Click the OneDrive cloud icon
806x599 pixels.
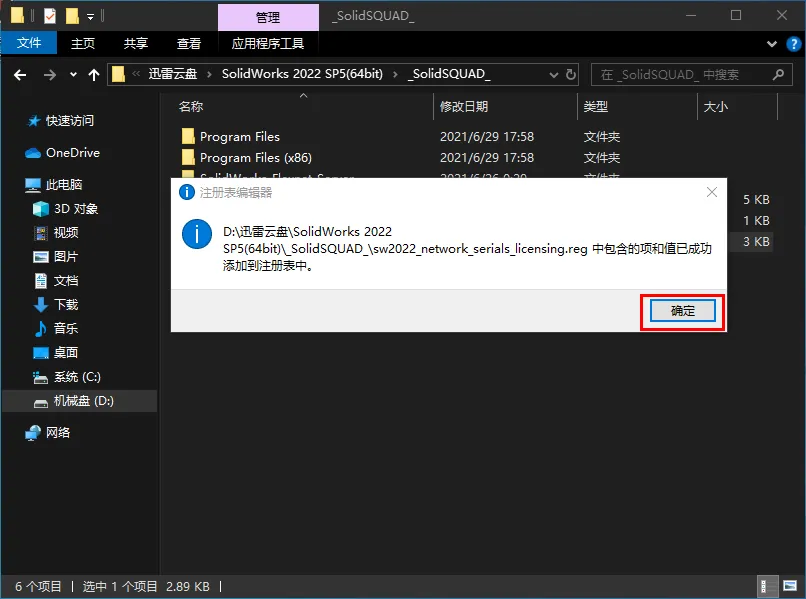pos(33,153)
